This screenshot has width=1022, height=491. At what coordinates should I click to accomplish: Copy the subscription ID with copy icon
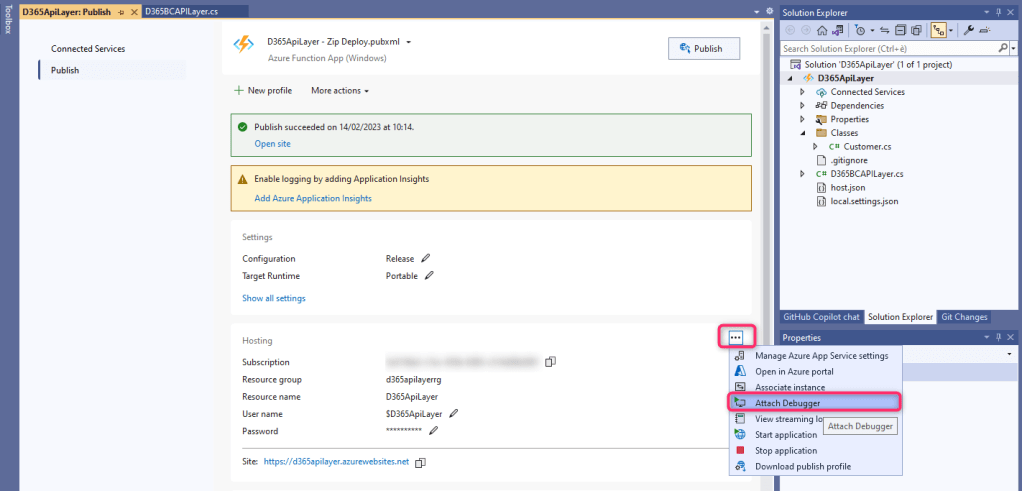click(550, 362)
